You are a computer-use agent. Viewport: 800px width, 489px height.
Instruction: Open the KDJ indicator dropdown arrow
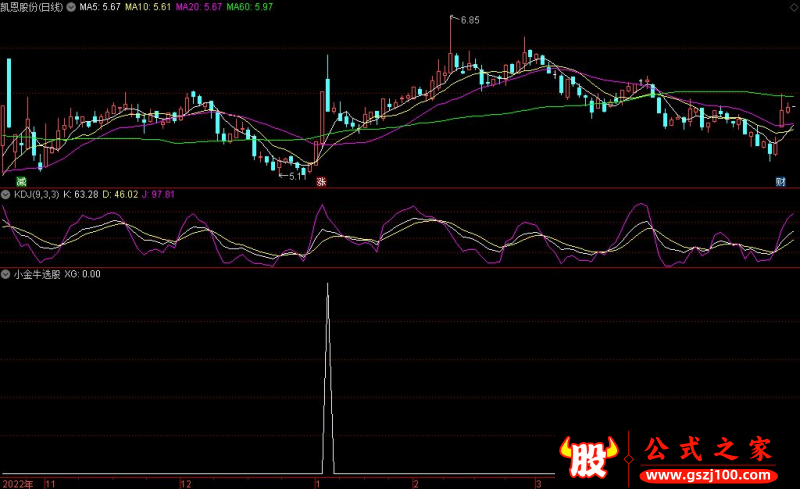(6, 194)
